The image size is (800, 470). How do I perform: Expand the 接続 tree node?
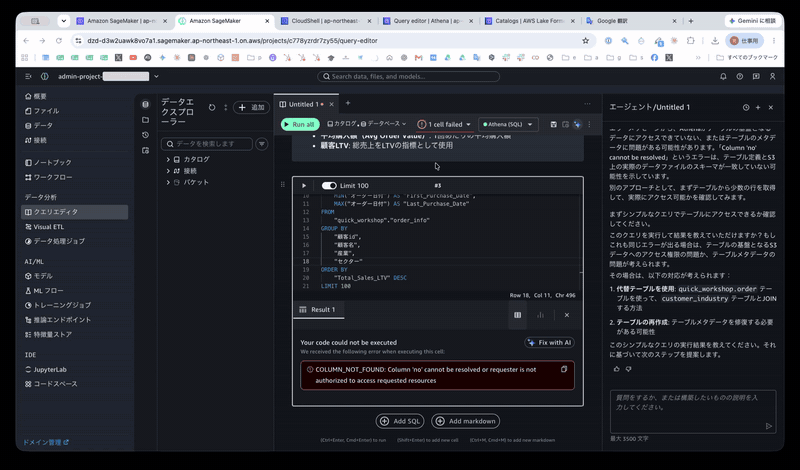[168, 171]
